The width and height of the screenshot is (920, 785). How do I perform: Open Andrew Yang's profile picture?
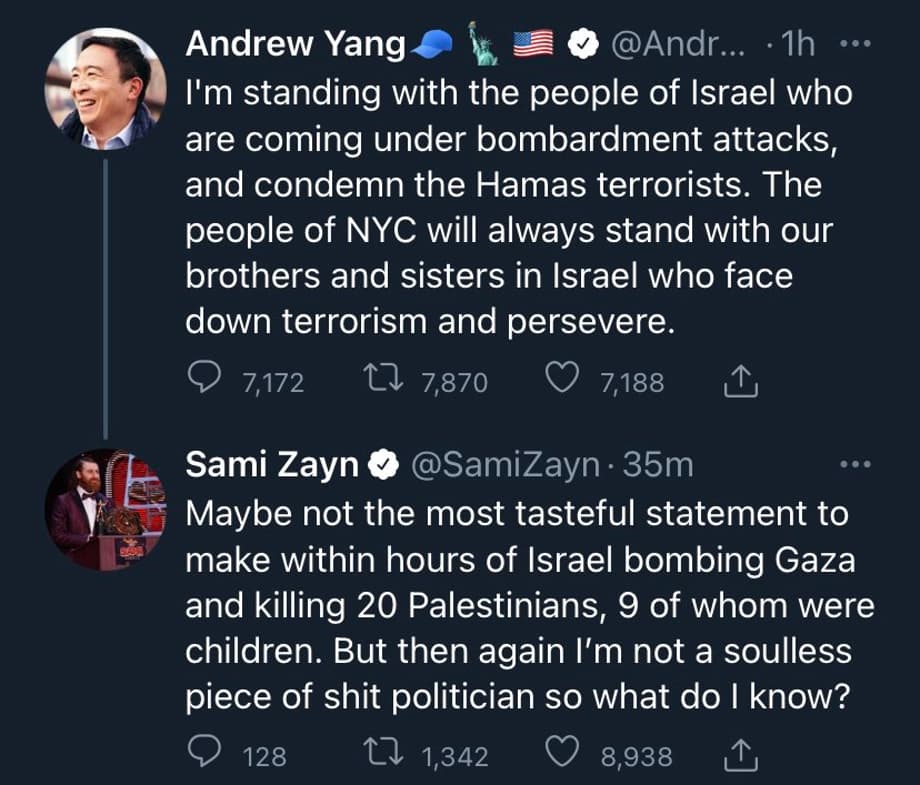click(105, 88)
